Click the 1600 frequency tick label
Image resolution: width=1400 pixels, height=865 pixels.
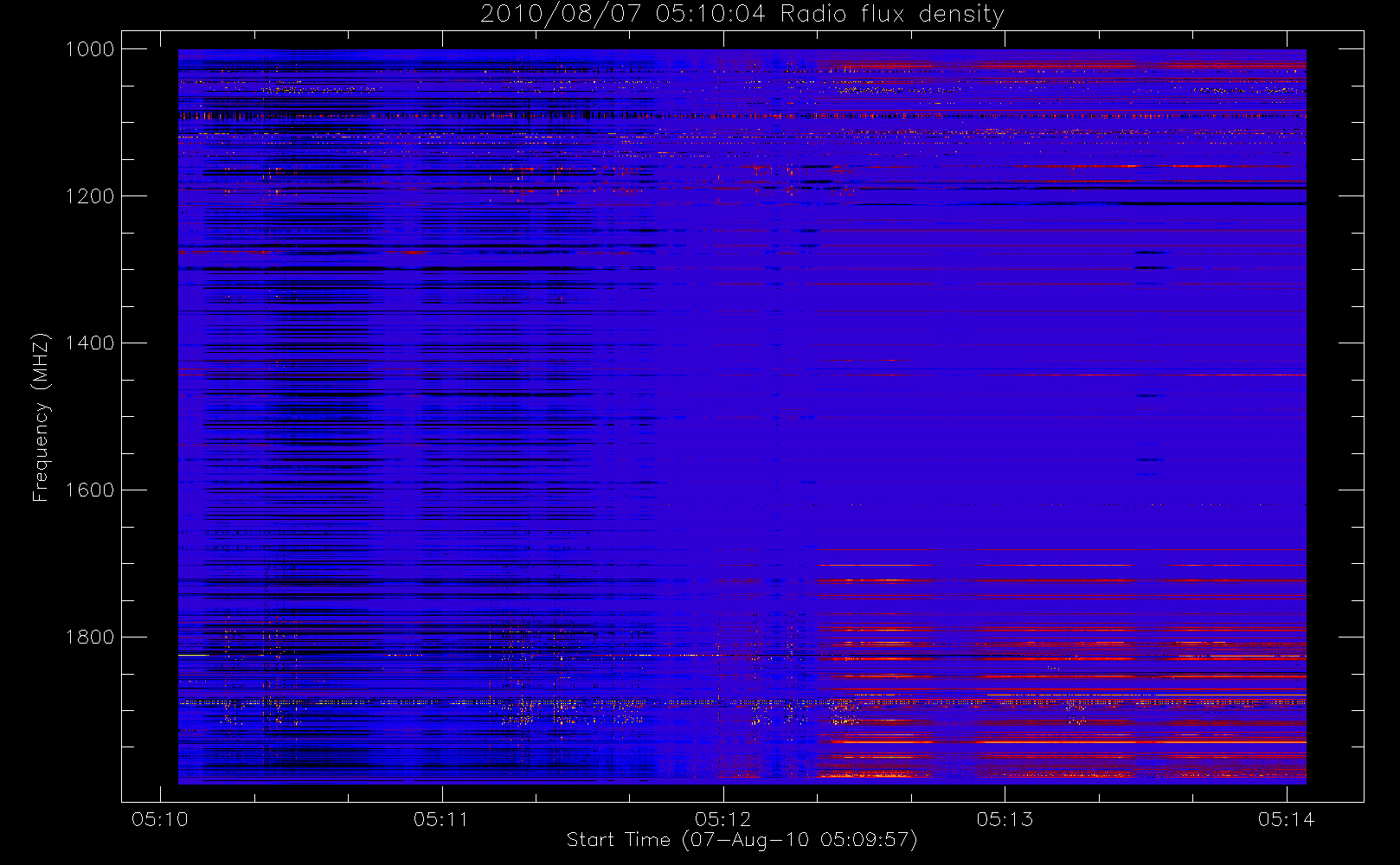point(90,490)
